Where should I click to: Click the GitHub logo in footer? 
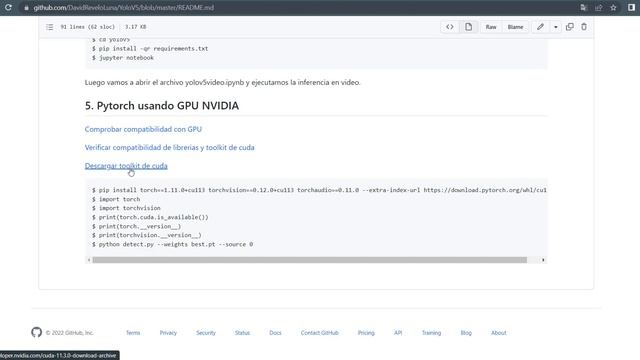click(36, 332)
